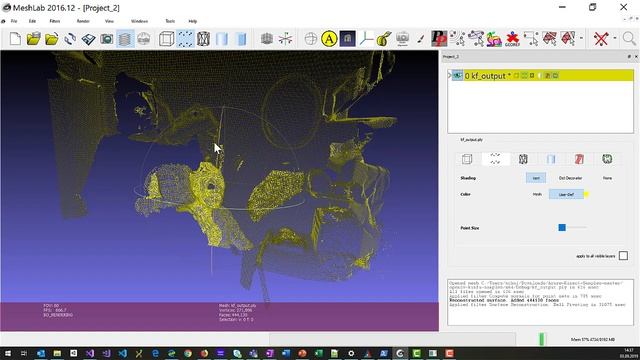640x360 pixels.
Task: Capture a viewport snapshot with camera icon
Action: point(107,39)
